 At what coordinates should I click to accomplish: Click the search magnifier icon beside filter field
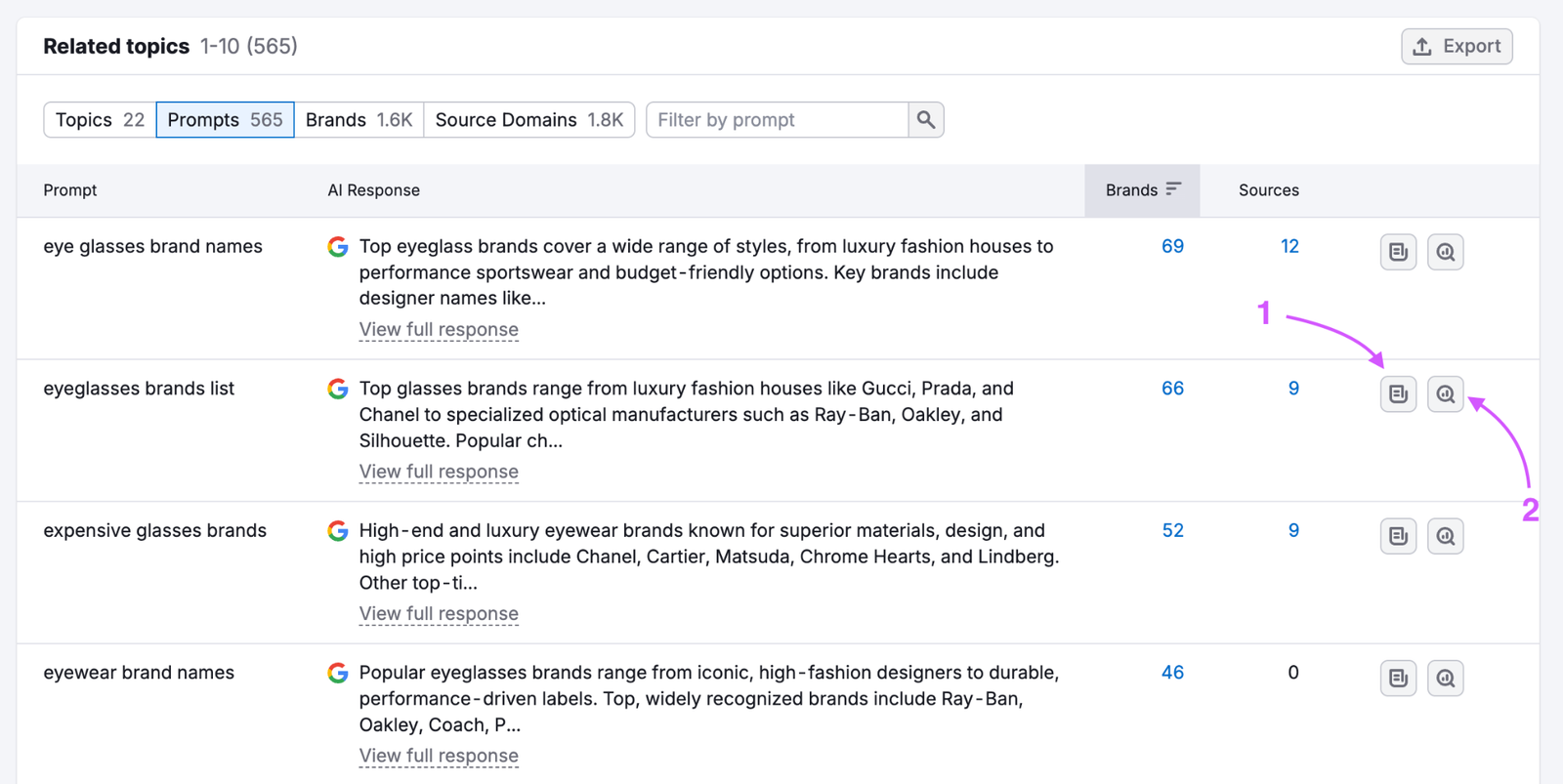point(925,120)
